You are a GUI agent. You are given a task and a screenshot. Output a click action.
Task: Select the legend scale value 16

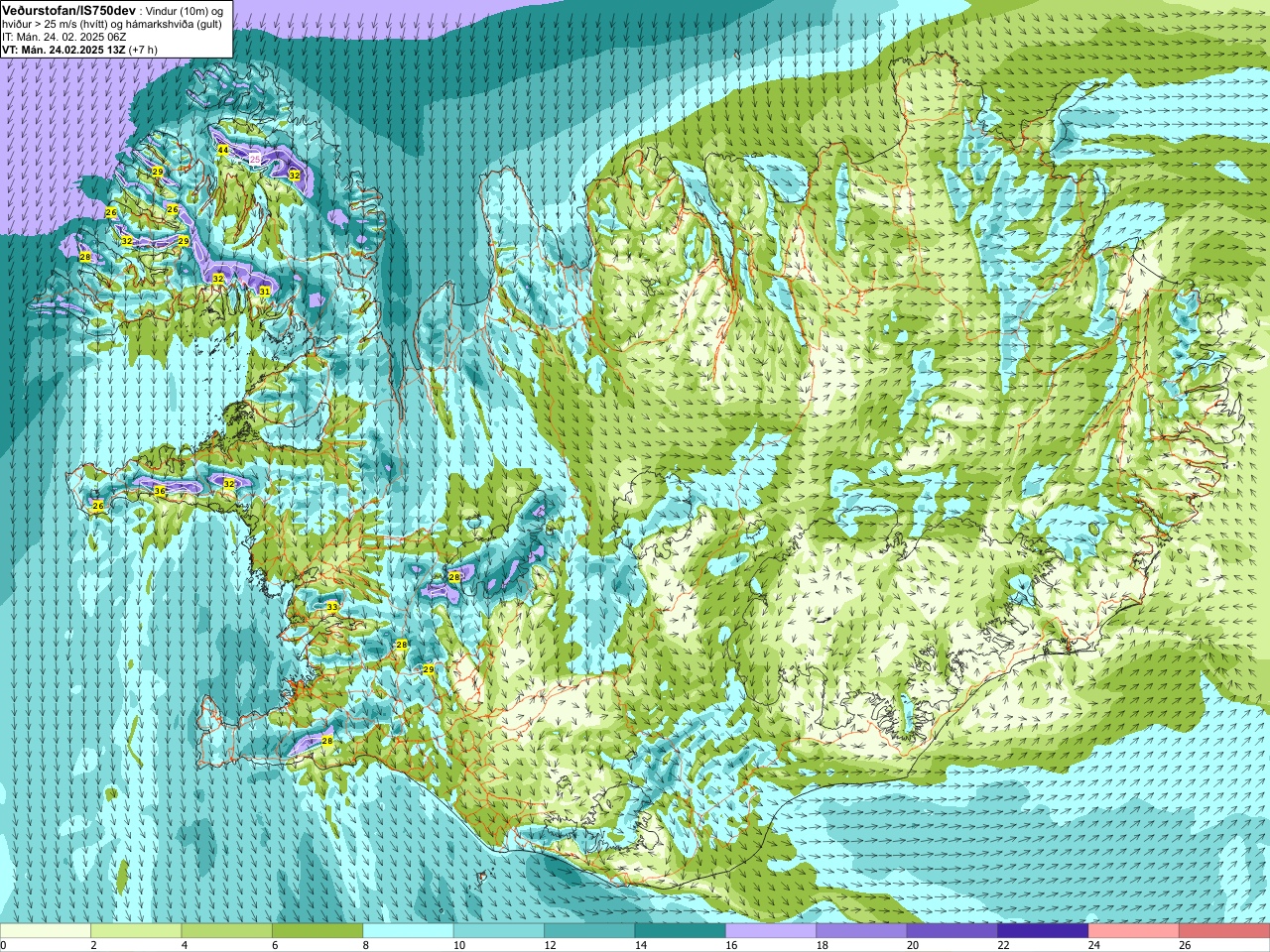pyautogui.click(x=731, y=946)
